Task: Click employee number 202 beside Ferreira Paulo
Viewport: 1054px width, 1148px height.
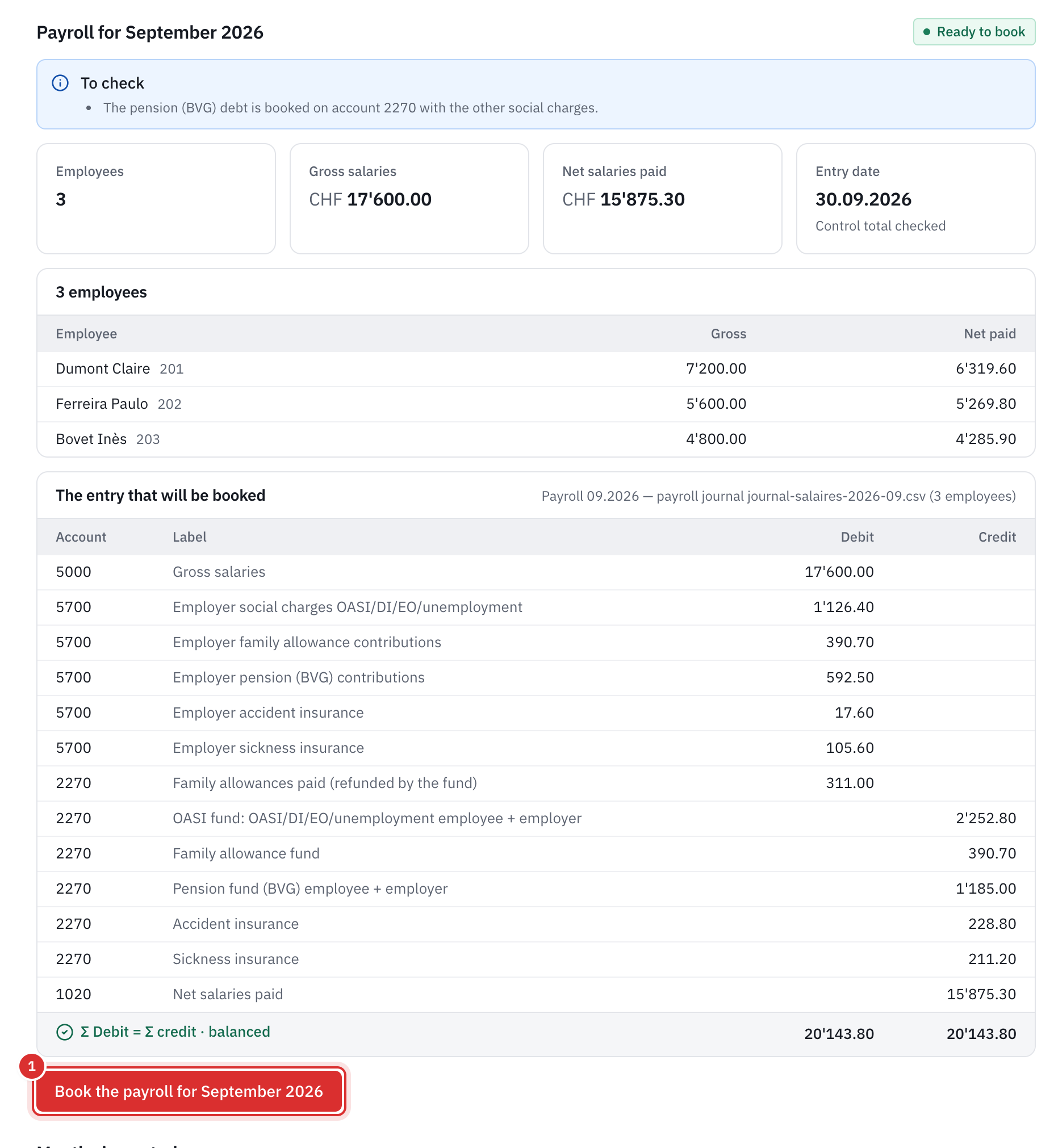Action: click(169, 404)
